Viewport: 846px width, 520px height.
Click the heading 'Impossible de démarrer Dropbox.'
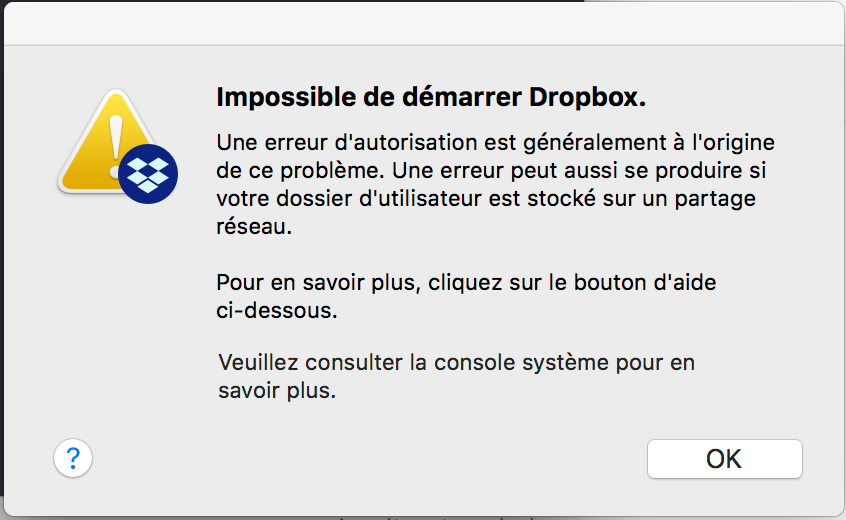pyautogui.click(x=432, y=98)
